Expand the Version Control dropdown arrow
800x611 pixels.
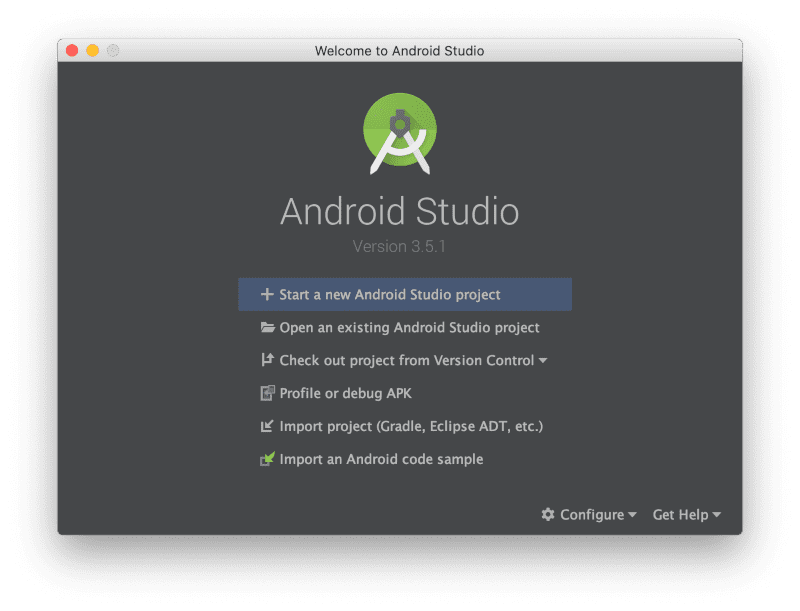(x=544, y=360)
